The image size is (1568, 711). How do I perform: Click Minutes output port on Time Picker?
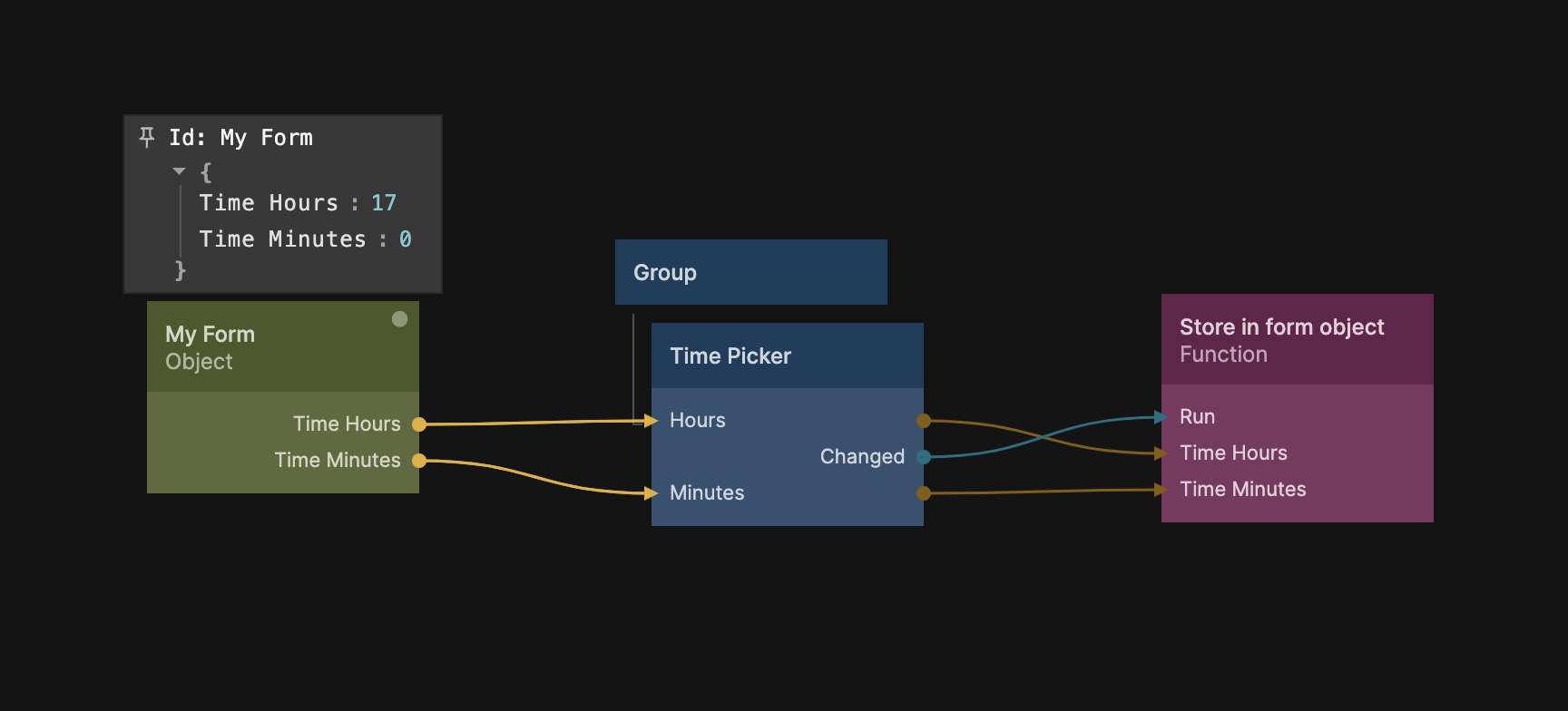[924, 493]
